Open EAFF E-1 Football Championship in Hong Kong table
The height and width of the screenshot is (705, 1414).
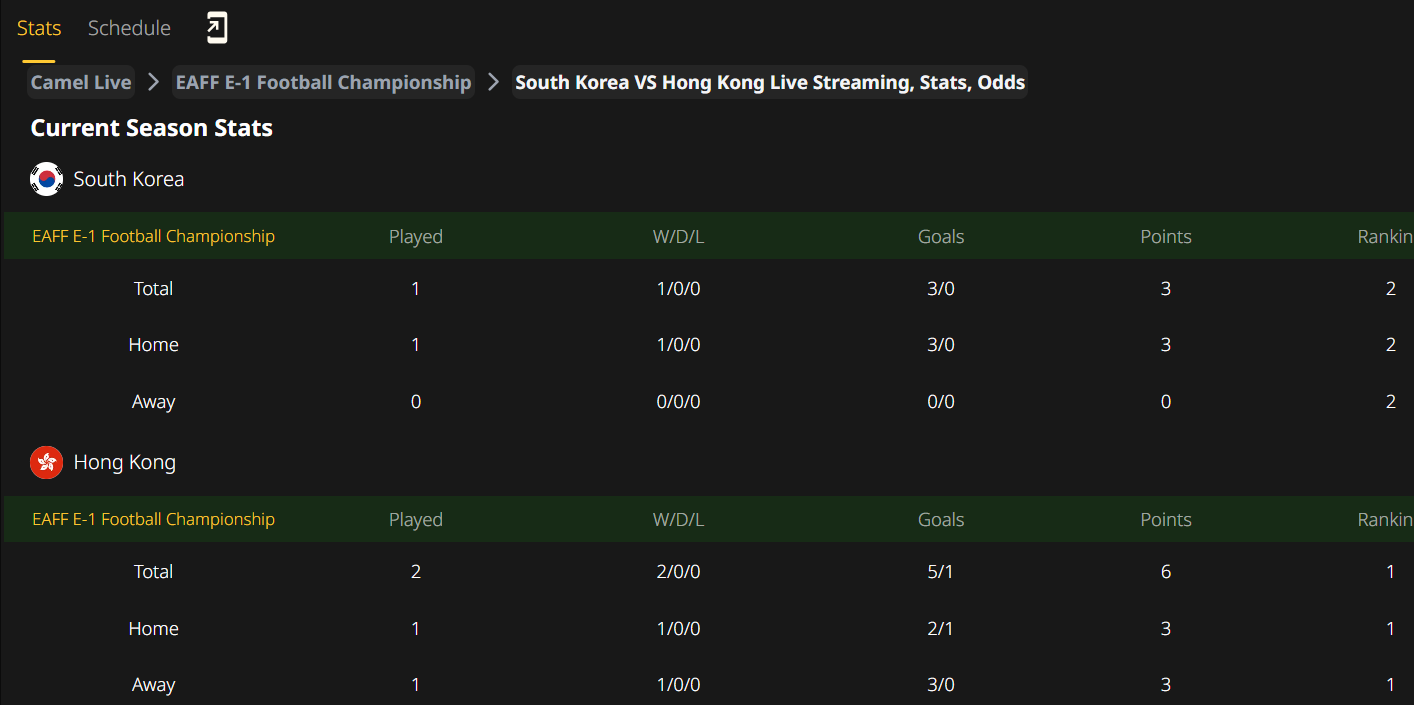pyautogui.click(x=153, y=519)
